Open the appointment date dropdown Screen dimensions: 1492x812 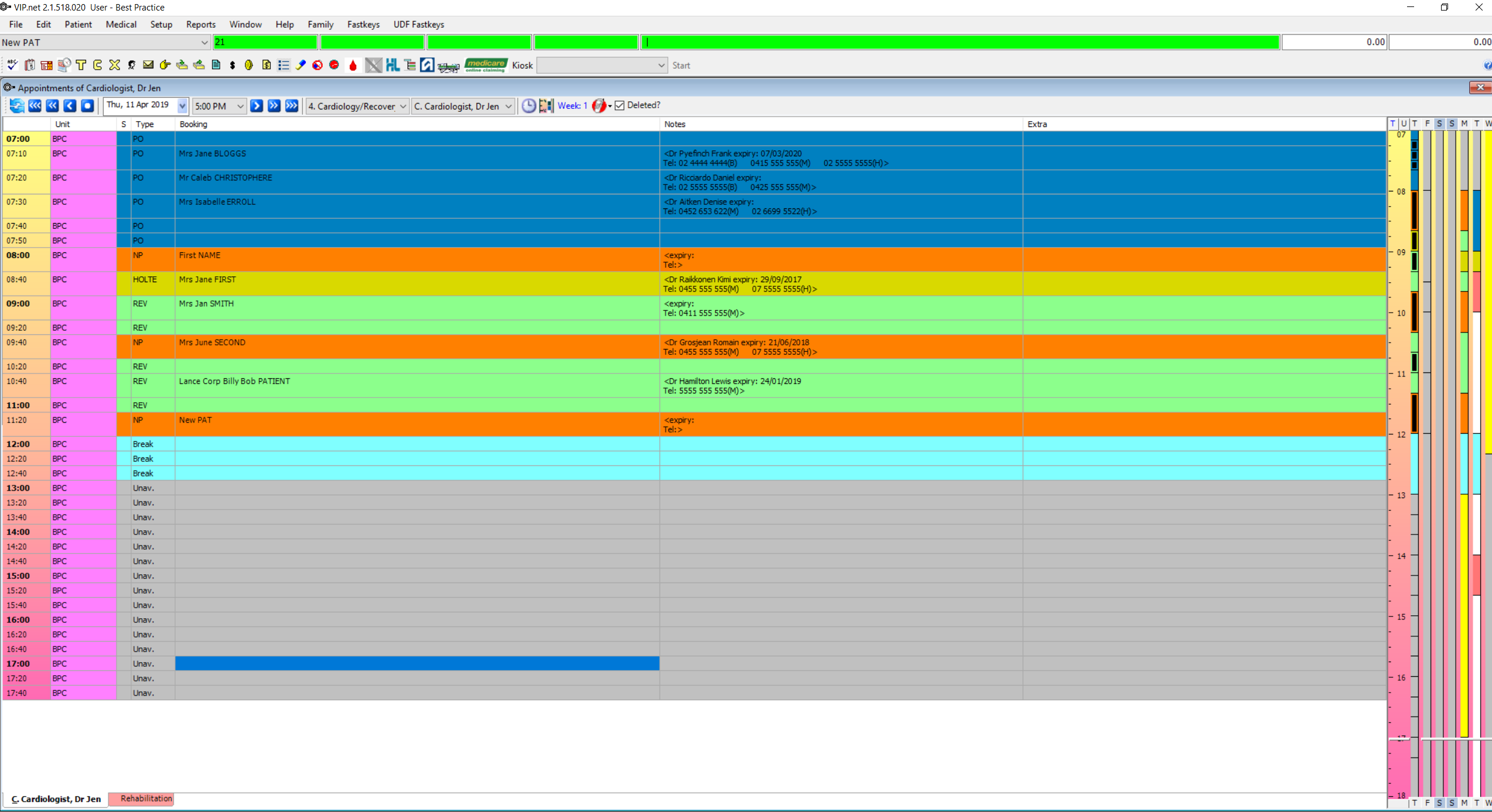182,106
